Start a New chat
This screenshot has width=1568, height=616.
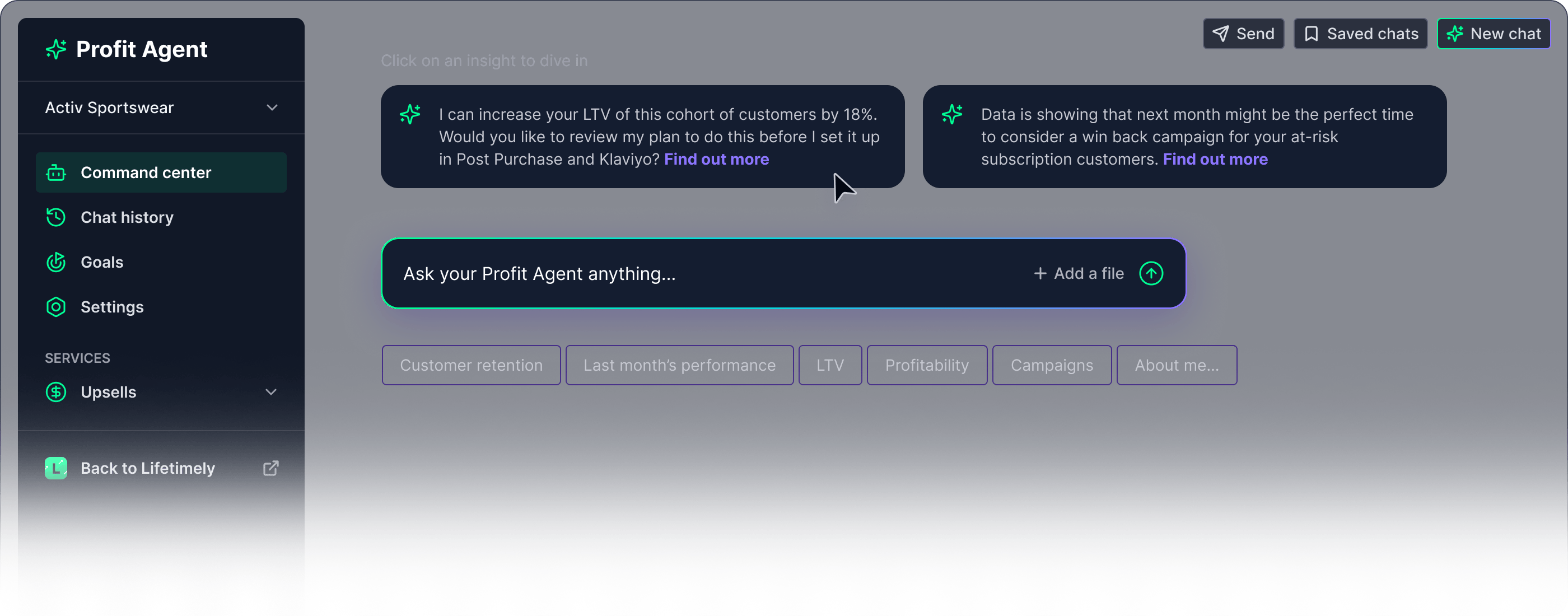pyautogui.click(x=1493, y=34)
